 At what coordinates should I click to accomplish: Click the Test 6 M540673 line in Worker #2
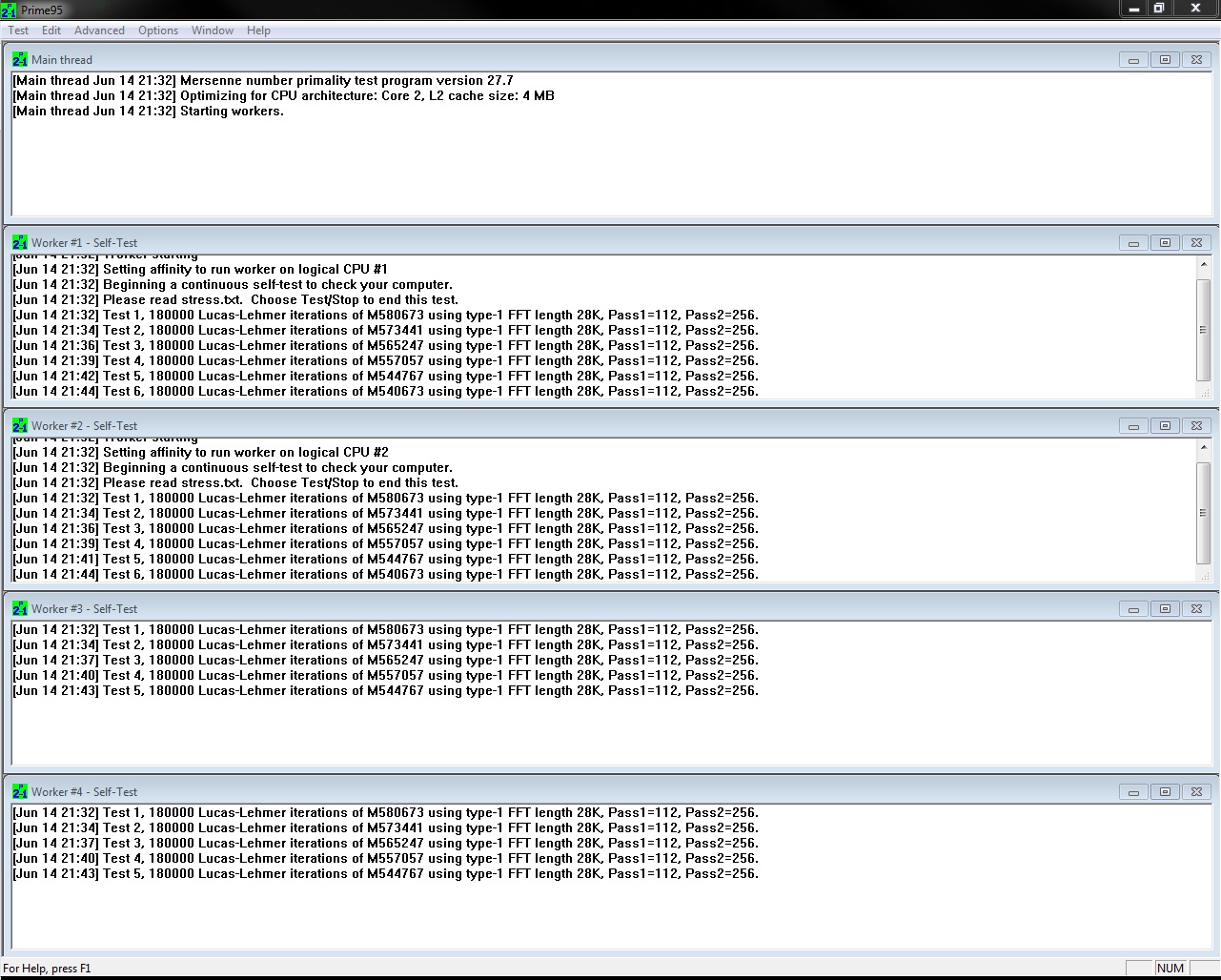pyautogui.click(x=386, y=574)
